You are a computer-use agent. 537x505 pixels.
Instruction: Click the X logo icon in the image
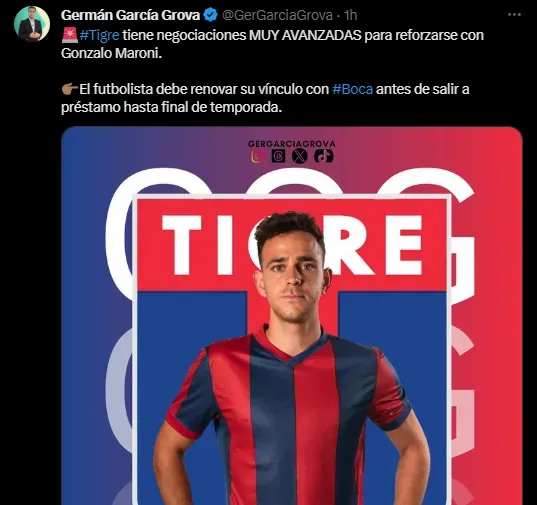point(300,156)
